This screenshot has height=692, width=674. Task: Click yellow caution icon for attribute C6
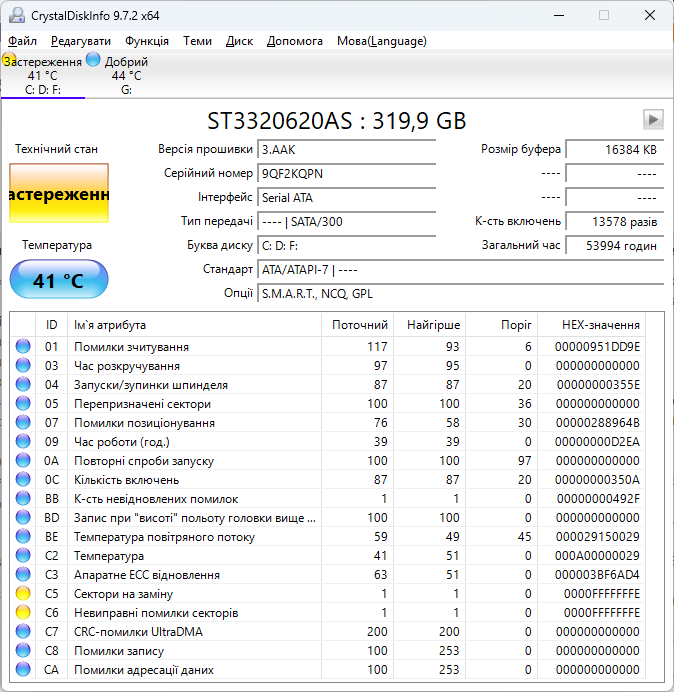pos(23,612)
